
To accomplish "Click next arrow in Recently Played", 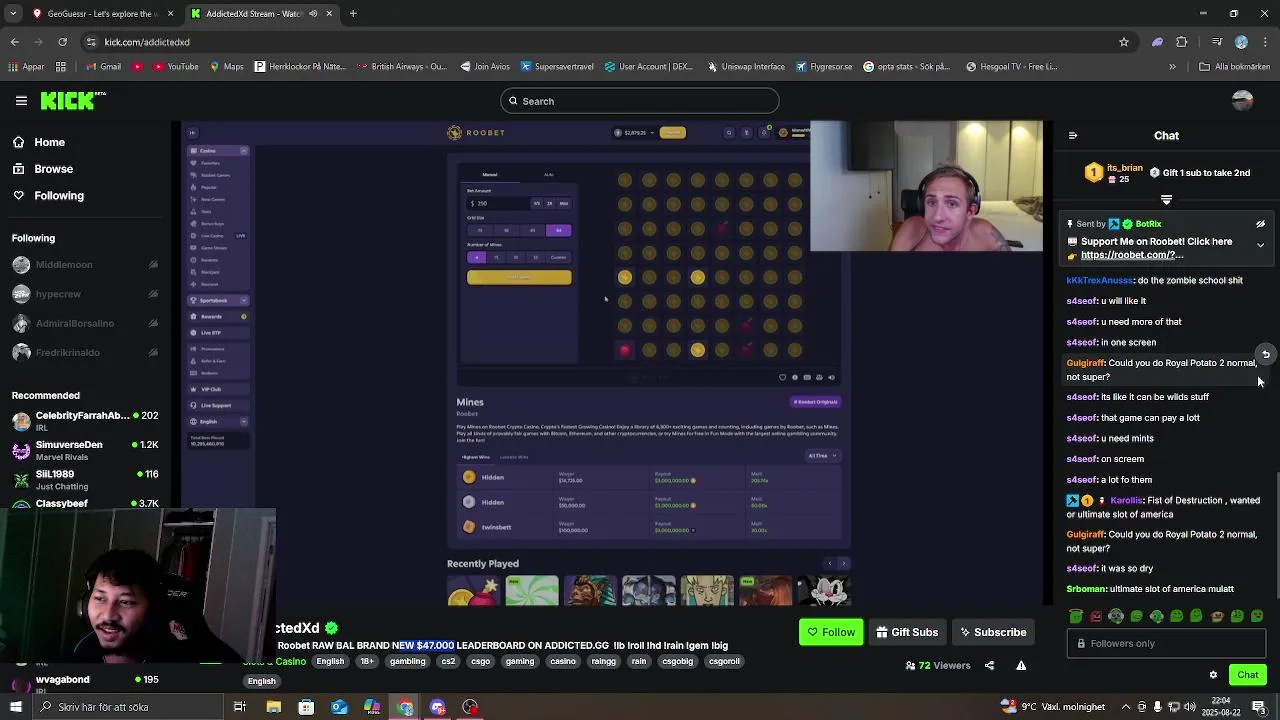I will [x=843, y=564].
